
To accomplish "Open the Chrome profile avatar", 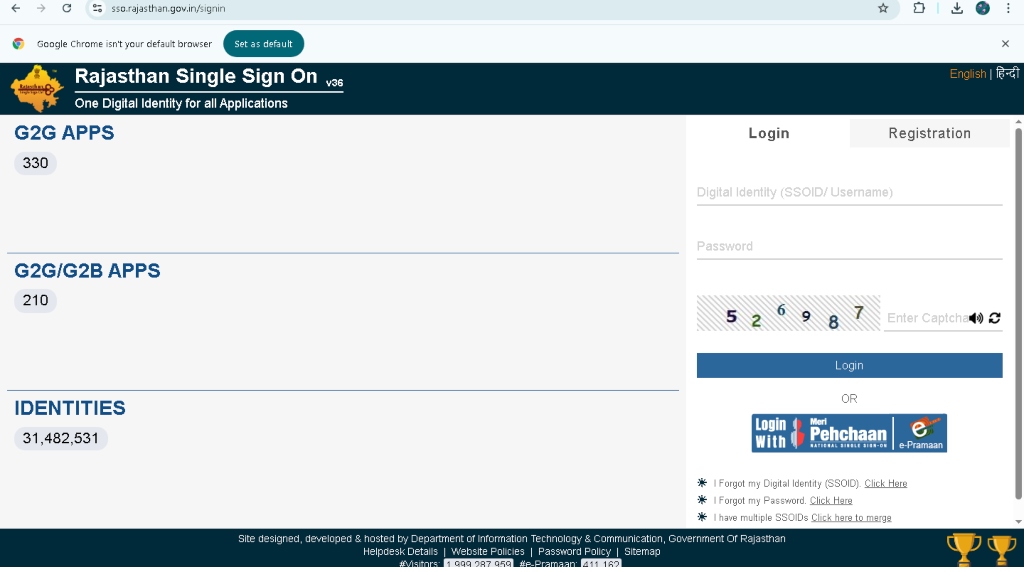I will [x=982, y=8].
